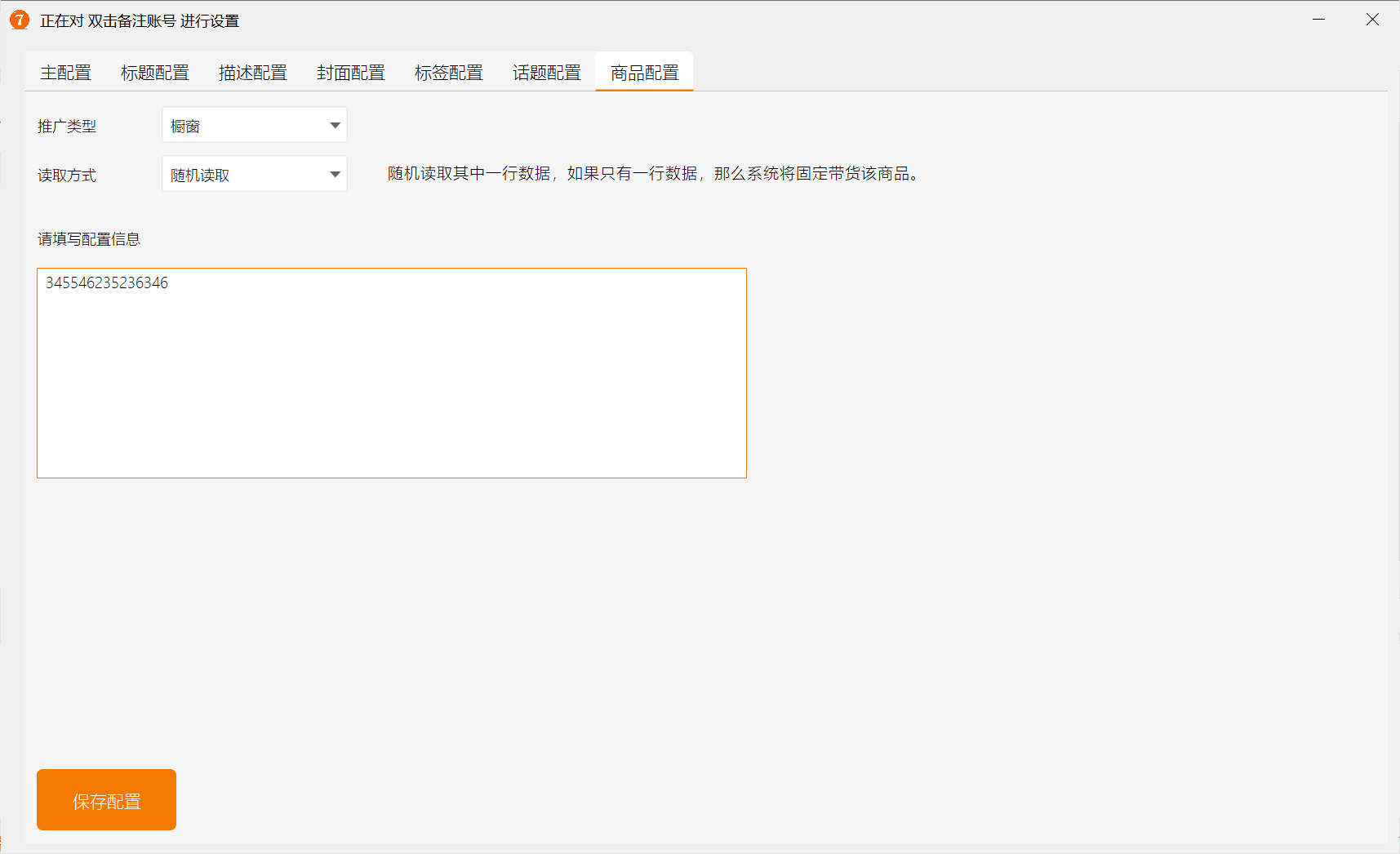
Task: Minimize the settings window
Action: tap(1319, 20)
